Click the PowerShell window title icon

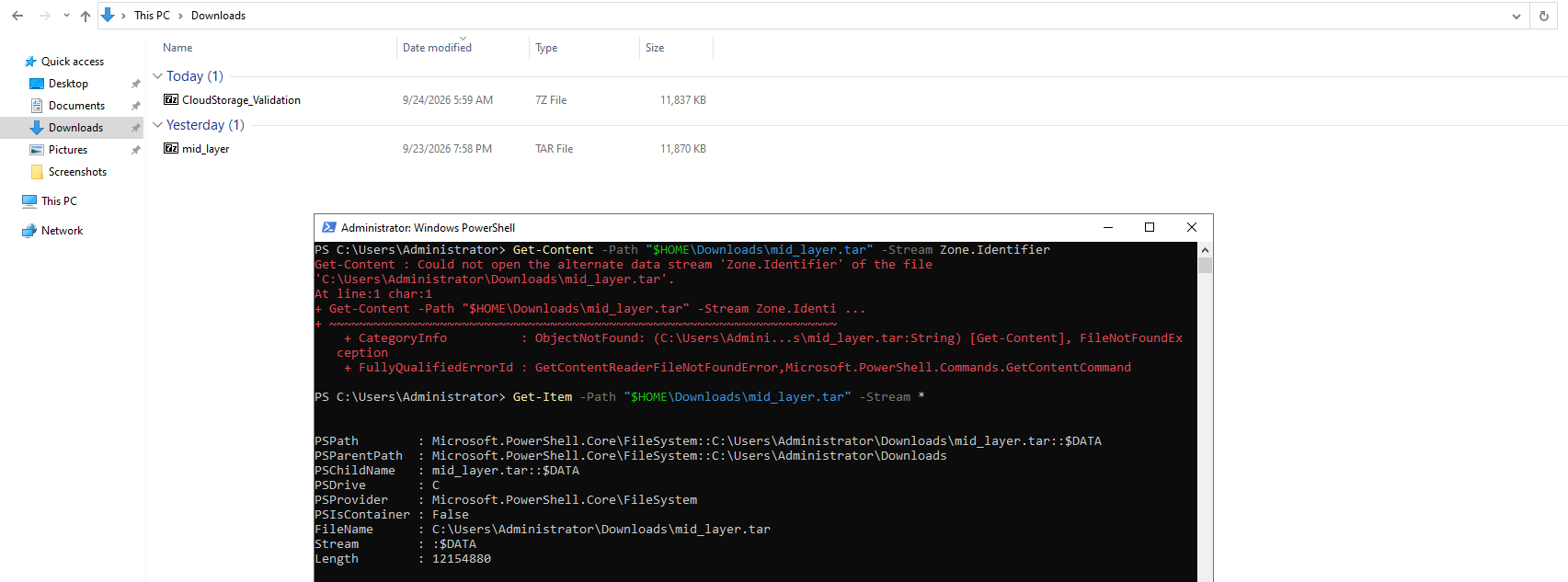pos(328,227)
